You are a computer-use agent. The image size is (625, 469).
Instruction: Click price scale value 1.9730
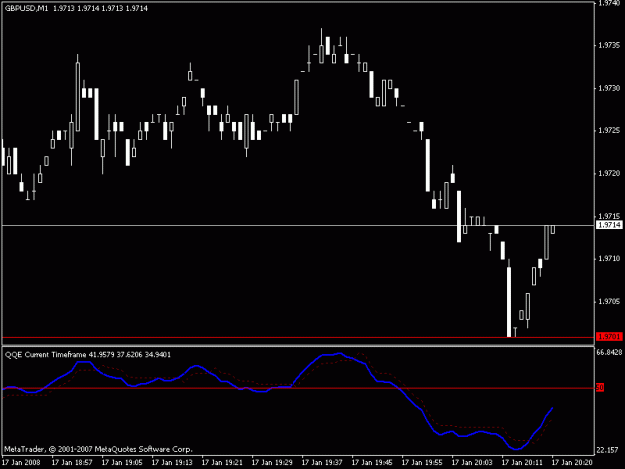point(609,88)
